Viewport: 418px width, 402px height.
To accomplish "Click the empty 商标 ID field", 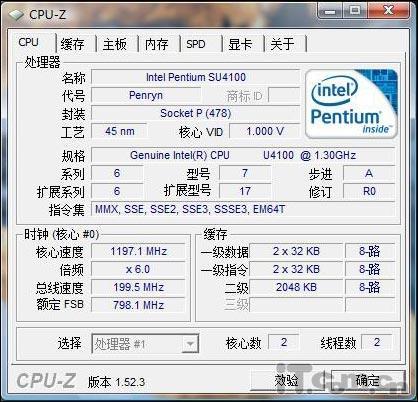I will pos(284,95).
